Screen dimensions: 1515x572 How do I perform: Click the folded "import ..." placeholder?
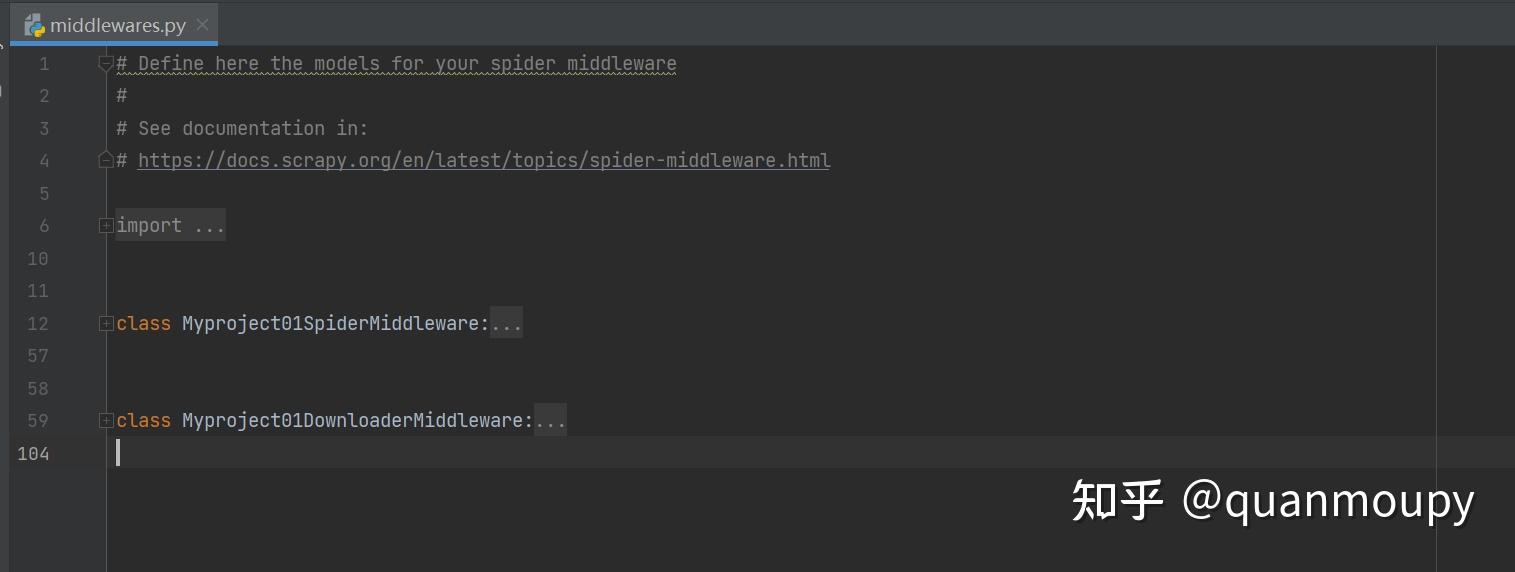[170, 226]
